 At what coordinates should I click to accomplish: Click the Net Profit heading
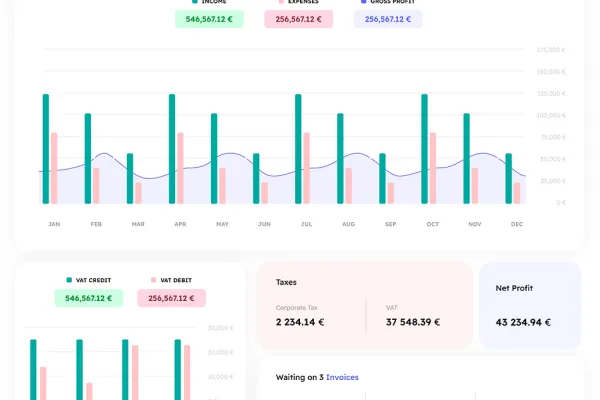(x=514, y=288)
